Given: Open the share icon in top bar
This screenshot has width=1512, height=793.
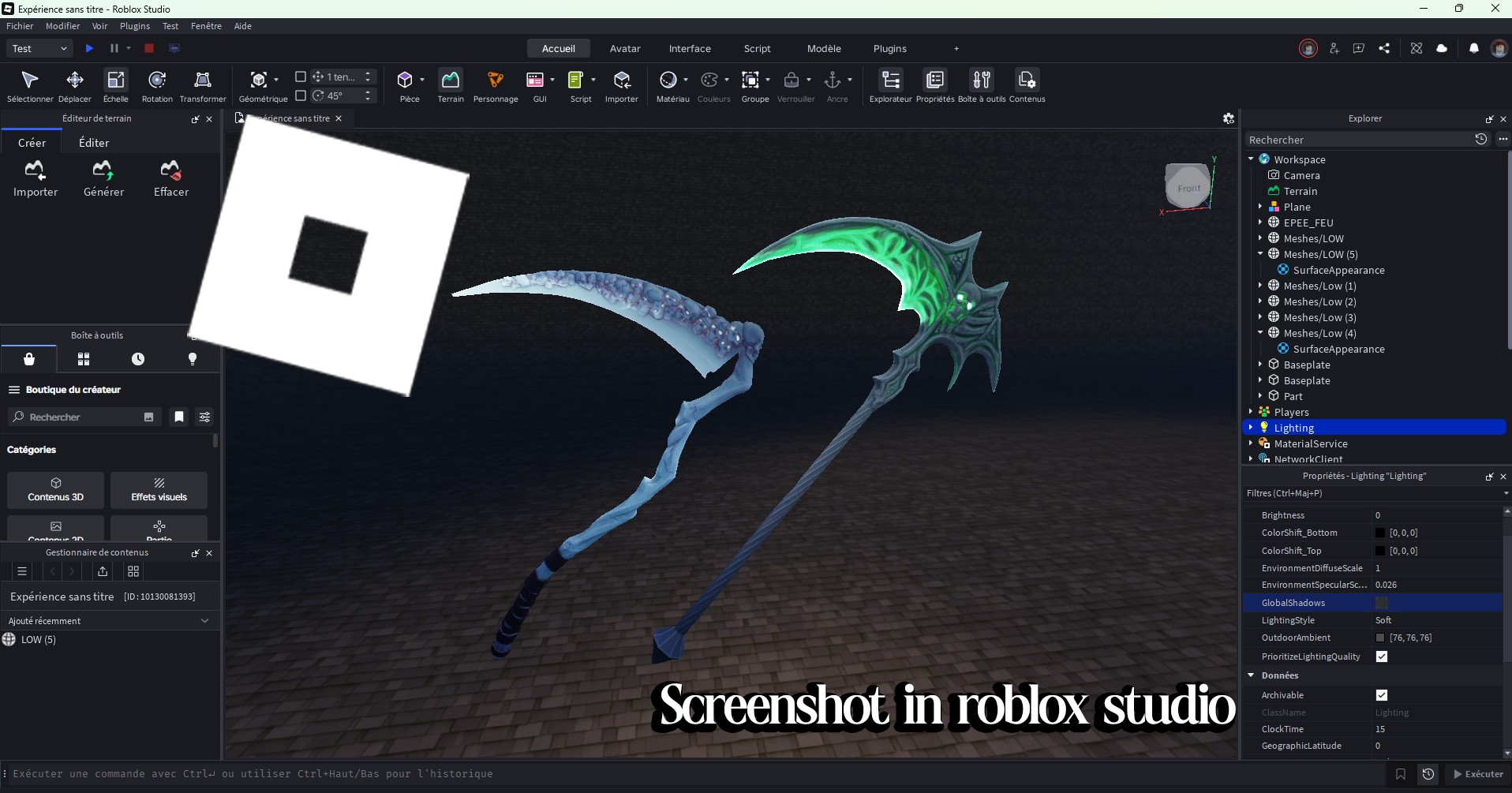Looking at the screenshot, I should pos(1384,48).
